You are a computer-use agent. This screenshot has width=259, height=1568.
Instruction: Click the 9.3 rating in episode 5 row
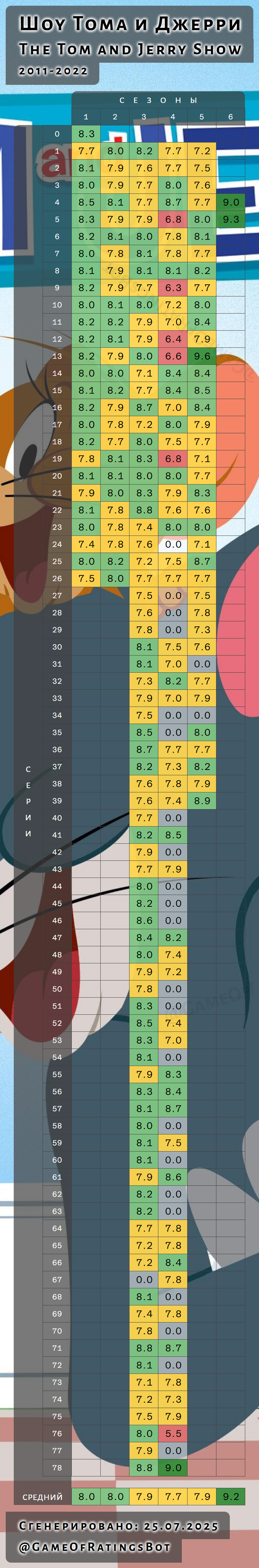click(231, 219)
